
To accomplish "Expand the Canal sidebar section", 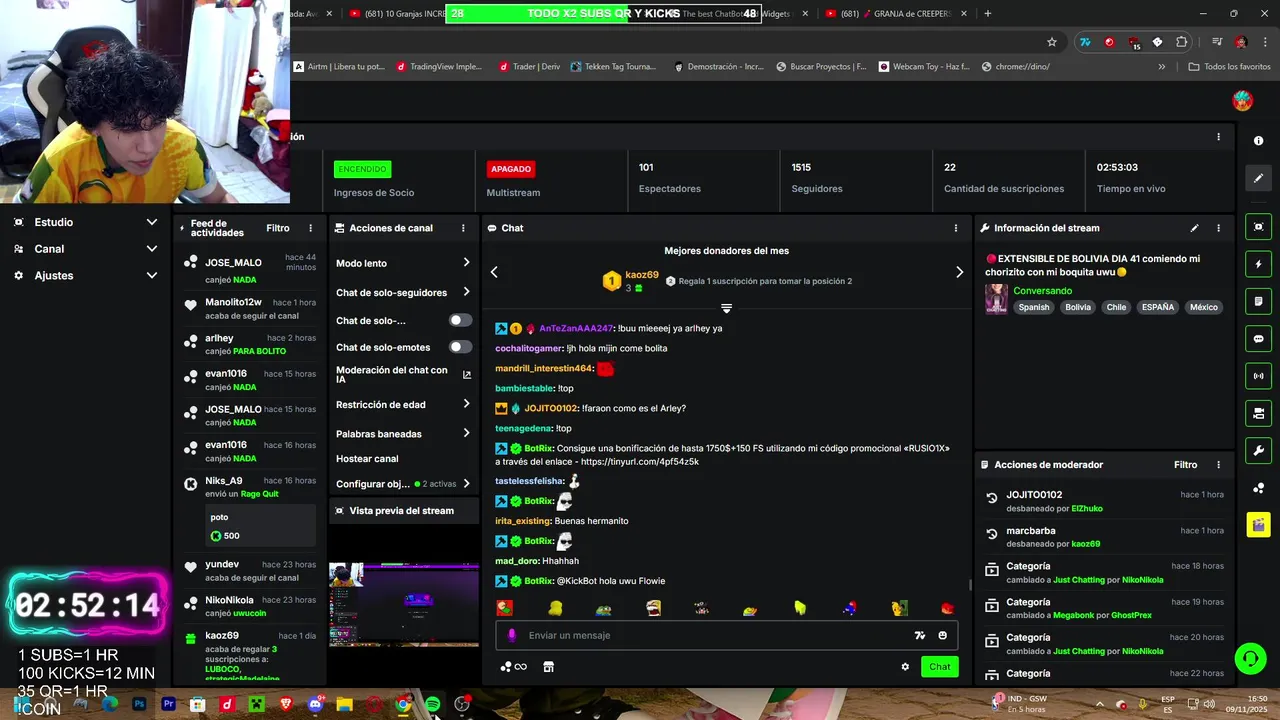I will (85, 249).
